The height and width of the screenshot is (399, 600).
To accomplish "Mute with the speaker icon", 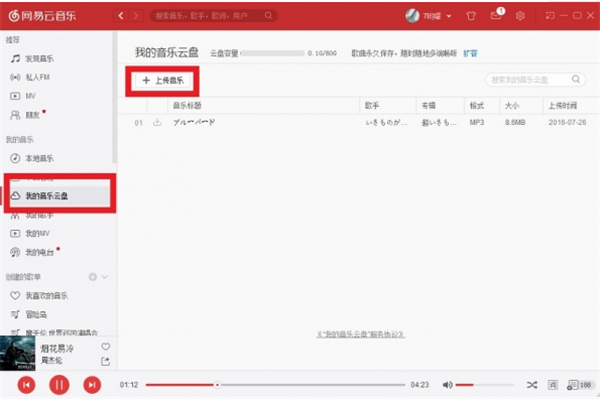I will (447, 385).
